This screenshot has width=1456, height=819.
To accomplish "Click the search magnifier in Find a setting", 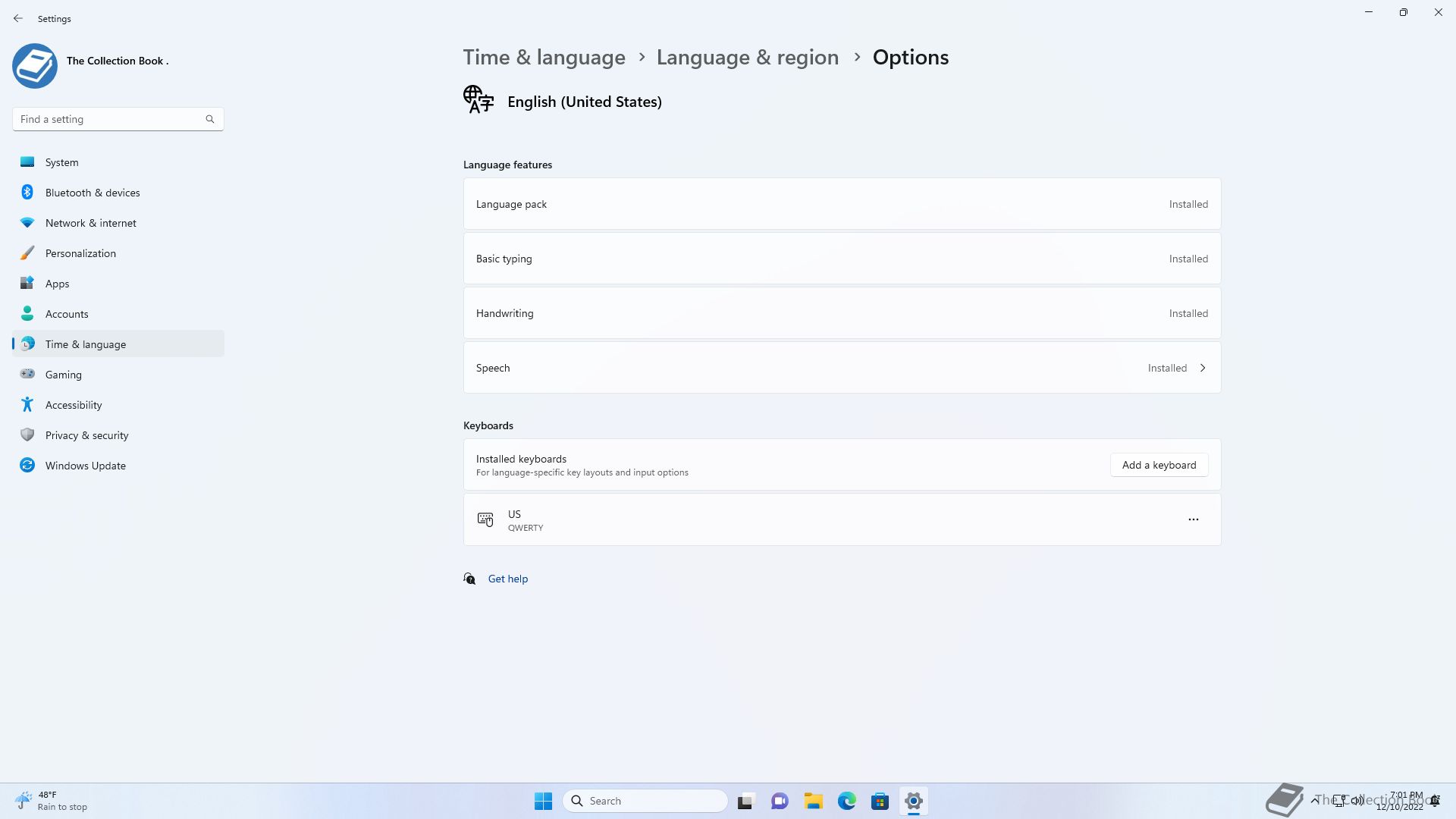I will click(210, 119).
